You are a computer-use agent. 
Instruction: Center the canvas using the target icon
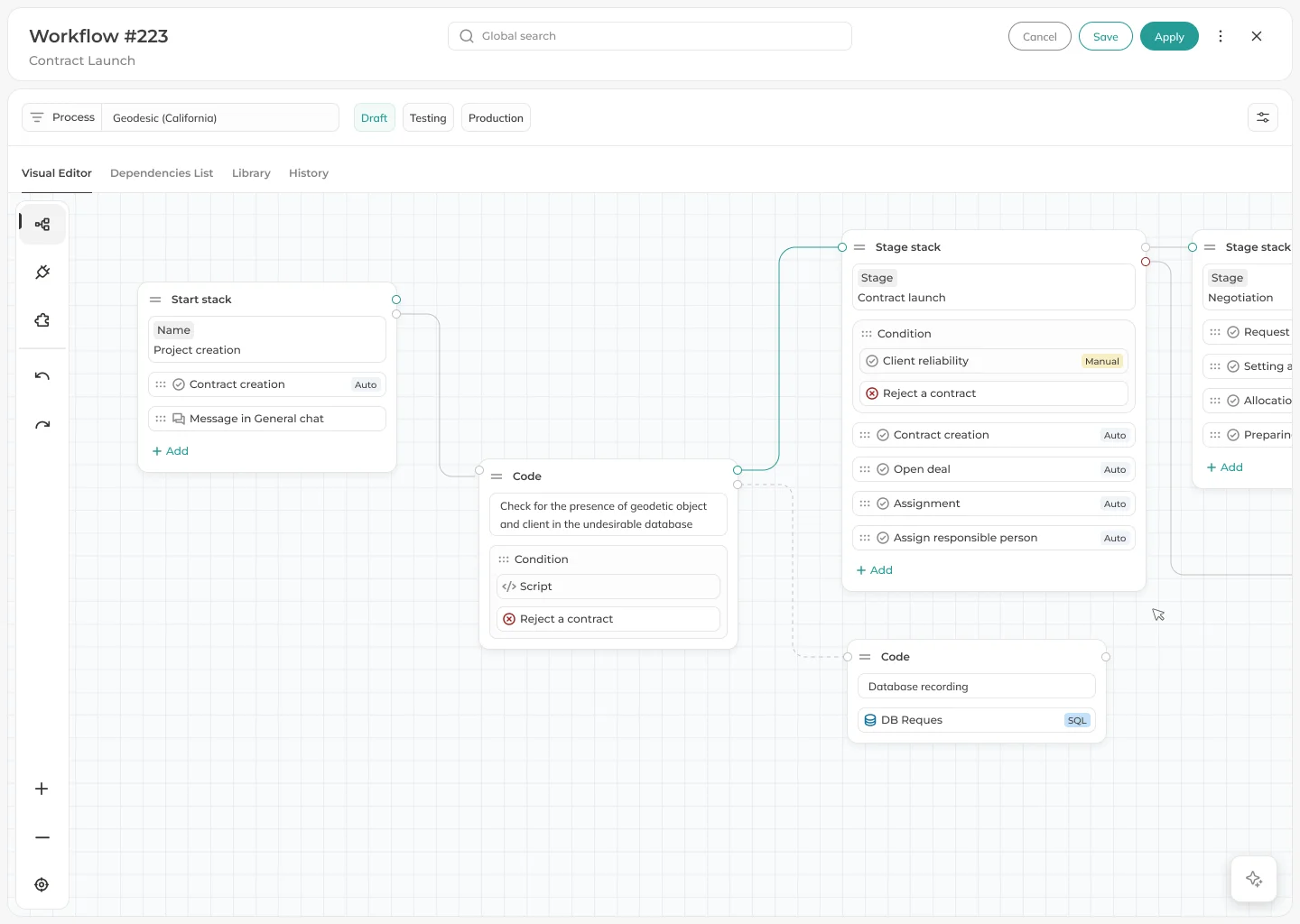pyautogui.click(x=42, y=884)
